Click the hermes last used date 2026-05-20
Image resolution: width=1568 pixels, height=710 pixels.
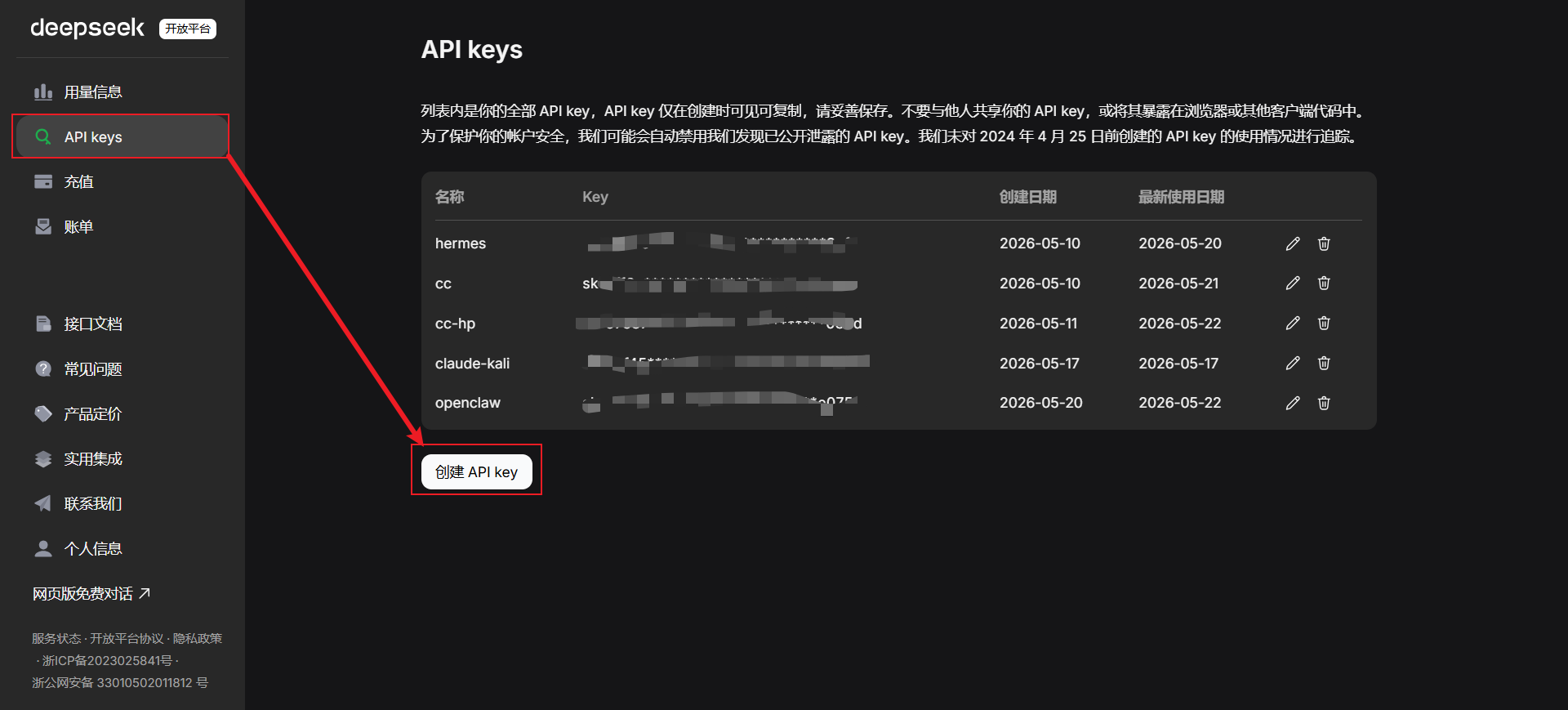coord(1180,243)
